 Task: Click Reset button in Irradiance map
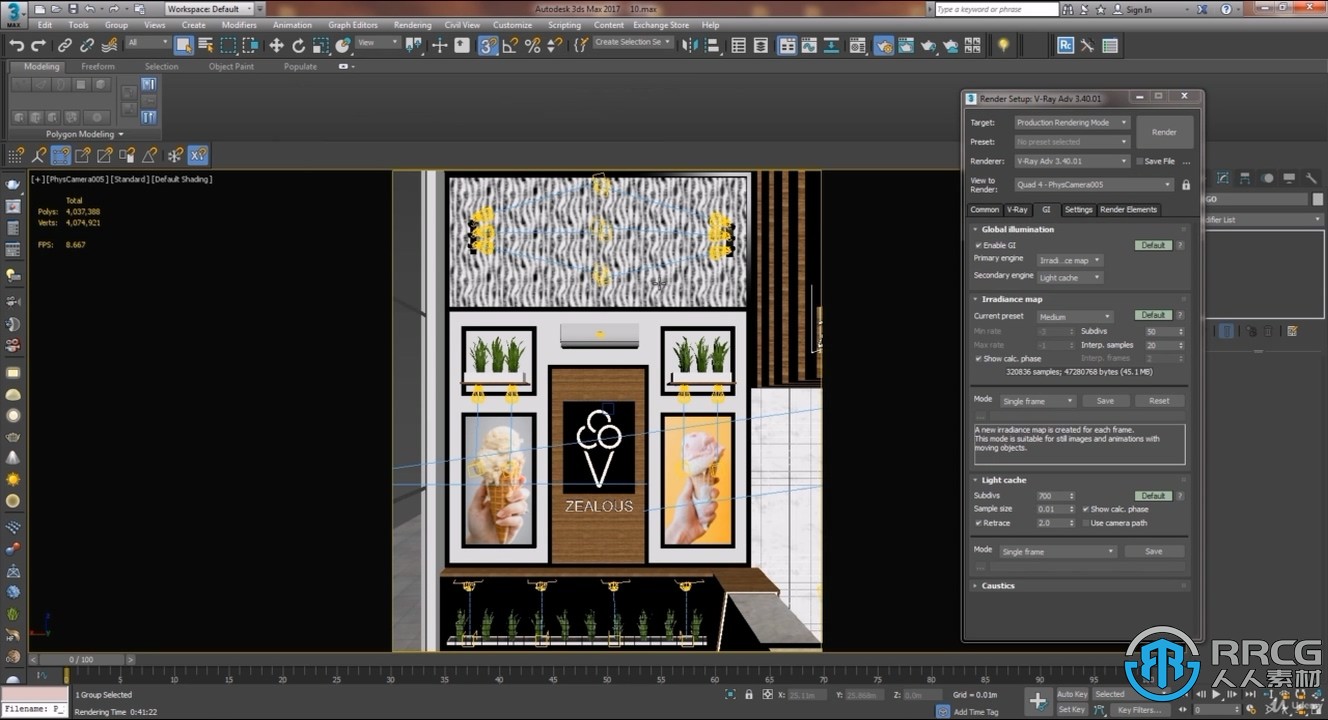[1159, 401]
